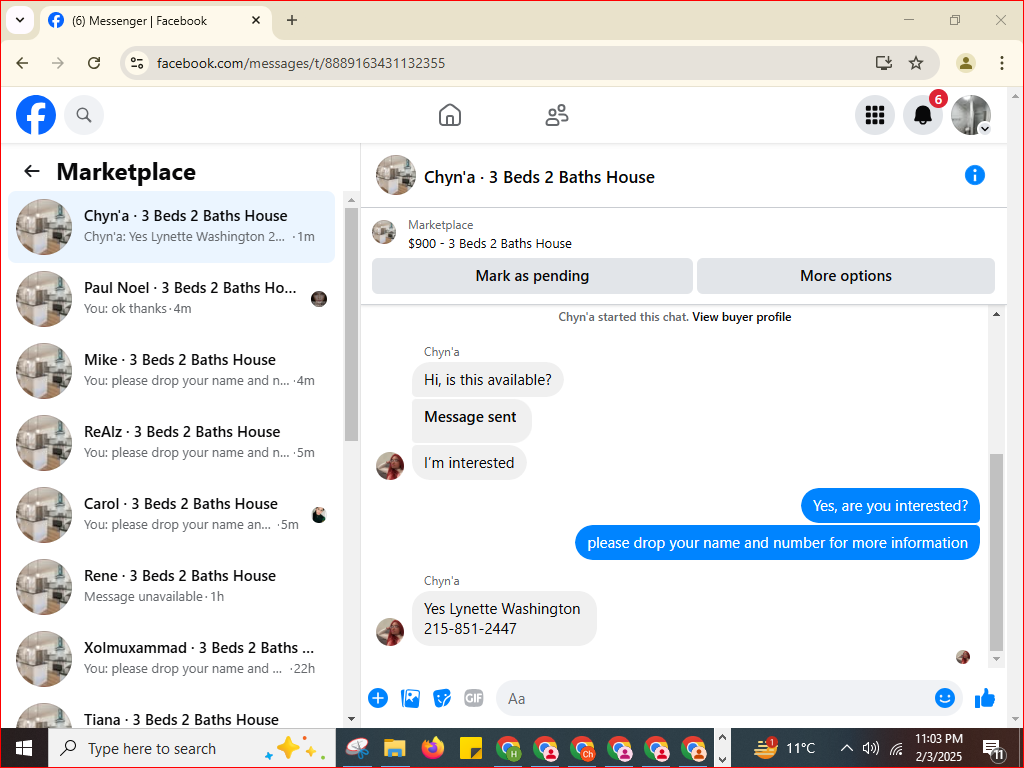Screen dimensions: 1024x768
Task: Open site information icon in address bar
Action: [137, 63]
